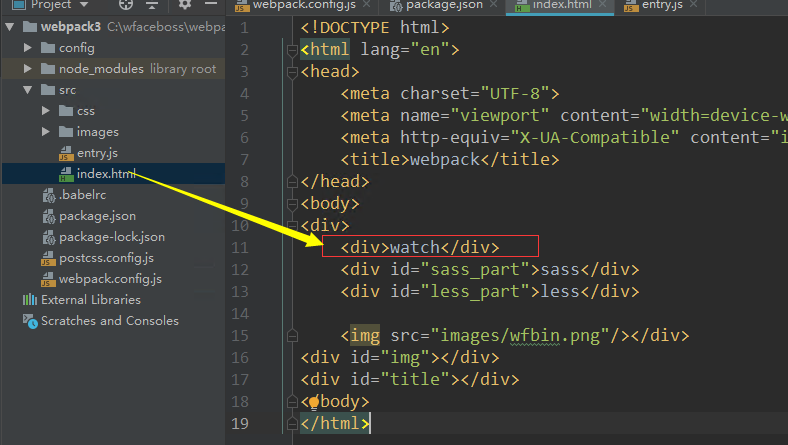Click the intention lightbulb on line 18
Screen dimensions: 788x445
click(314, 402)
